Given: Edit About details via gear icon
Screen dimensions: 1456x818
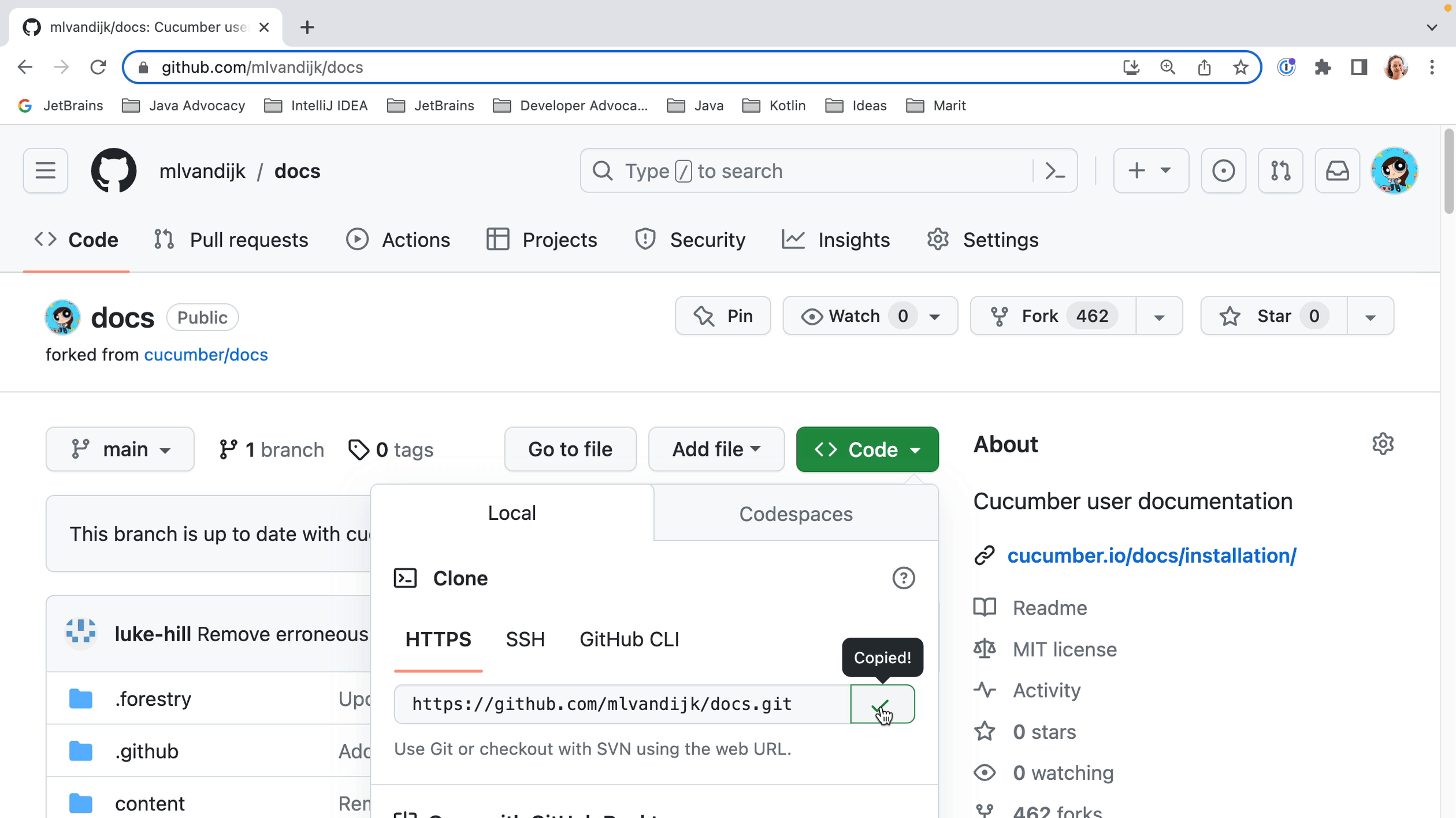Looking at the screenshot, I should 1383,444.
